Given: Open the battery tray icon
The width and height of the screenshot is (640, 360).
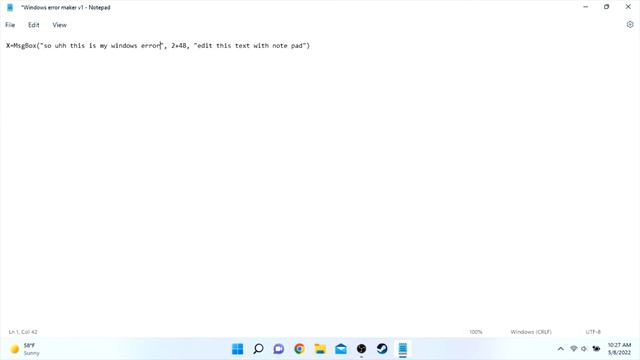Looking at the screenshot, I should [596, 349].
